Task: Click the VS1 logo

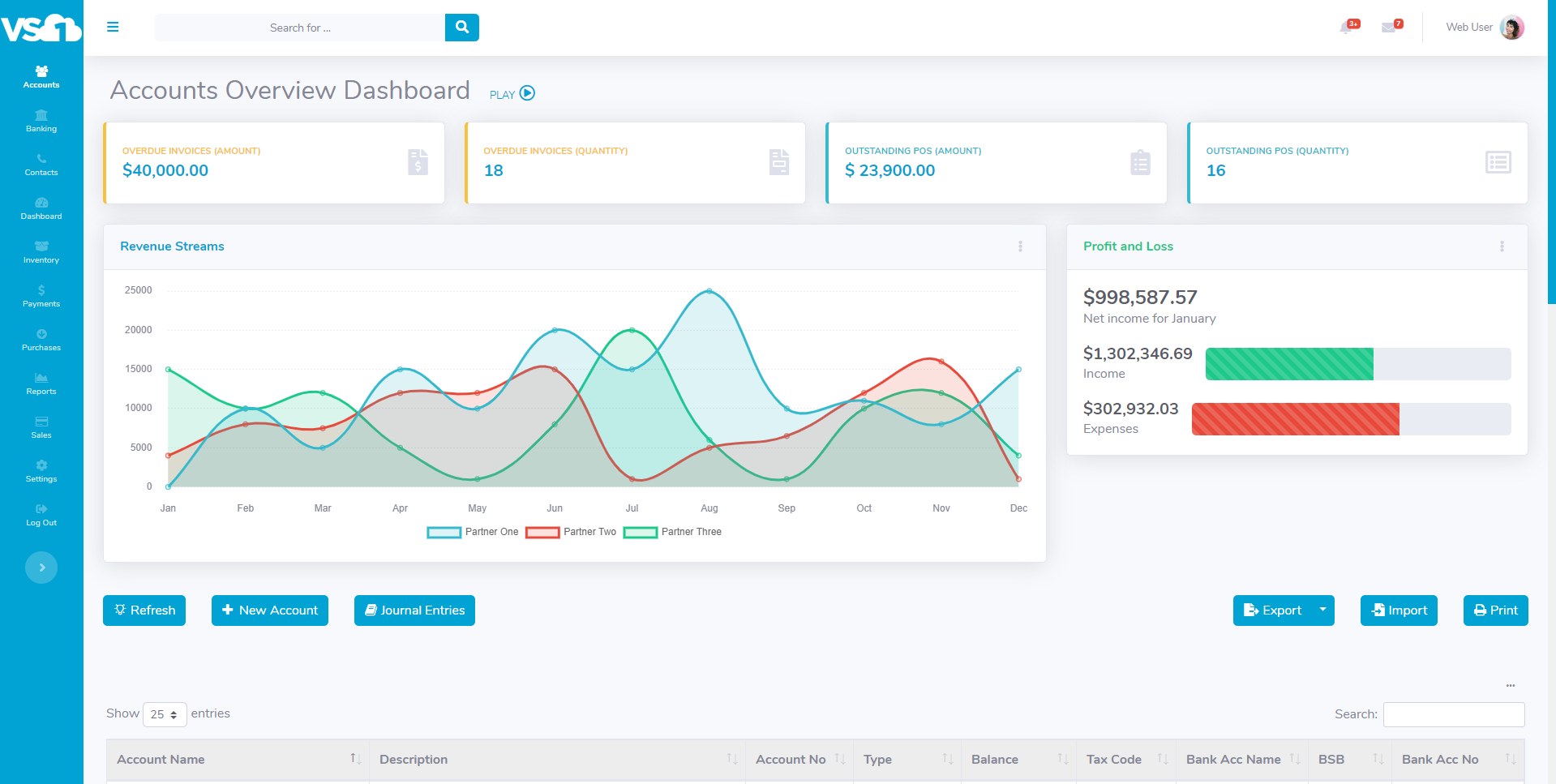Action: point(41,28)
